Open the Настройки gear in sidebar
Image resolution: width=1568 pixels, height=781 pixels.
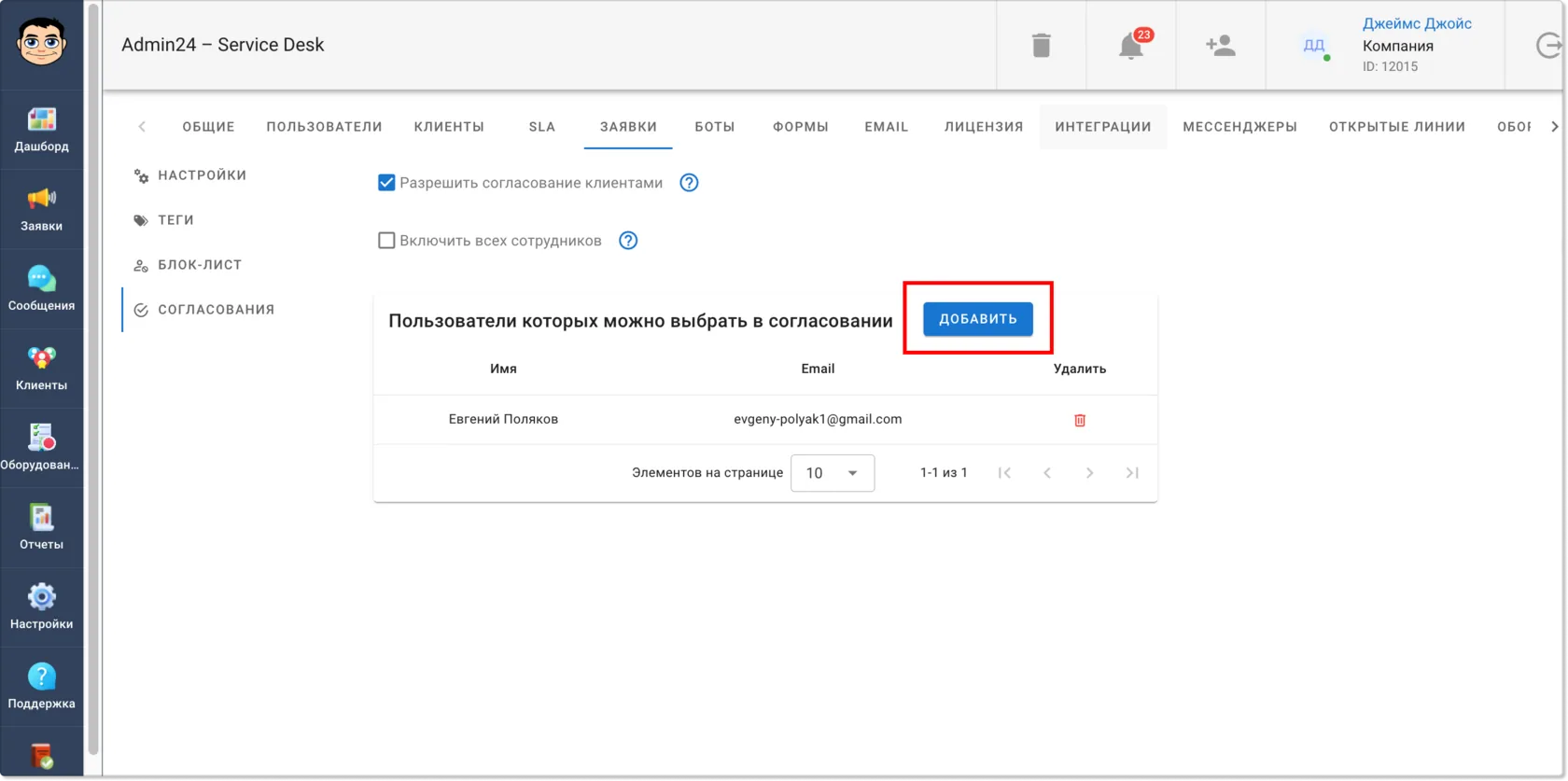[x=41, y=607]
